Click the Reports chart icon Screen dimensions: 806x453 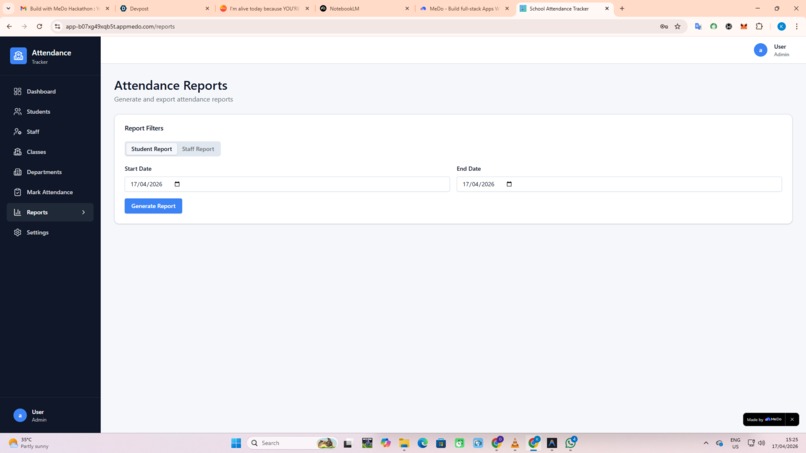tap(17, 212)
